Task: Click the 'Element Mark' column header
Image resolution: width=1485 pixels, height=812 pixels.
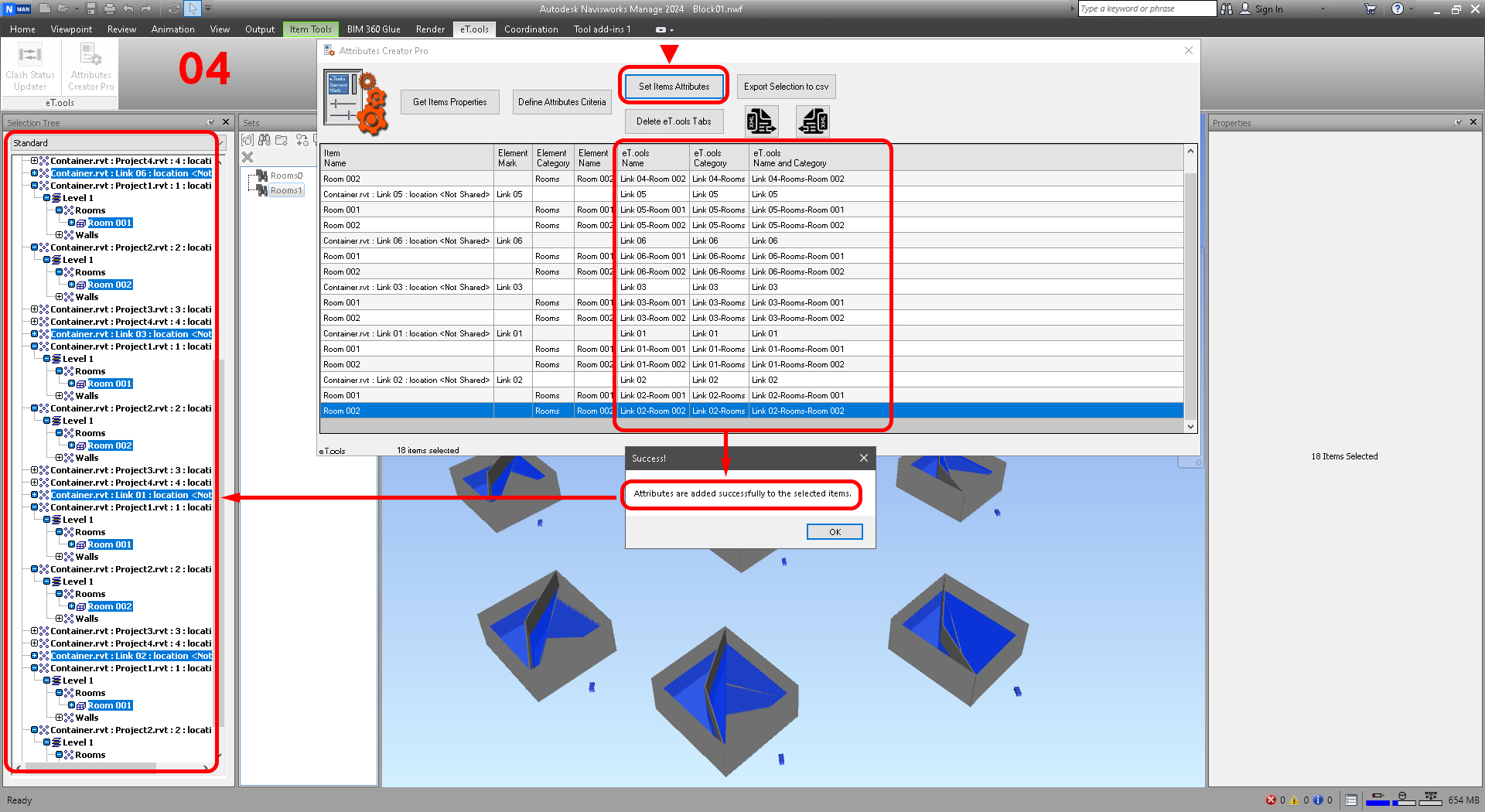Action: [513, 158]
